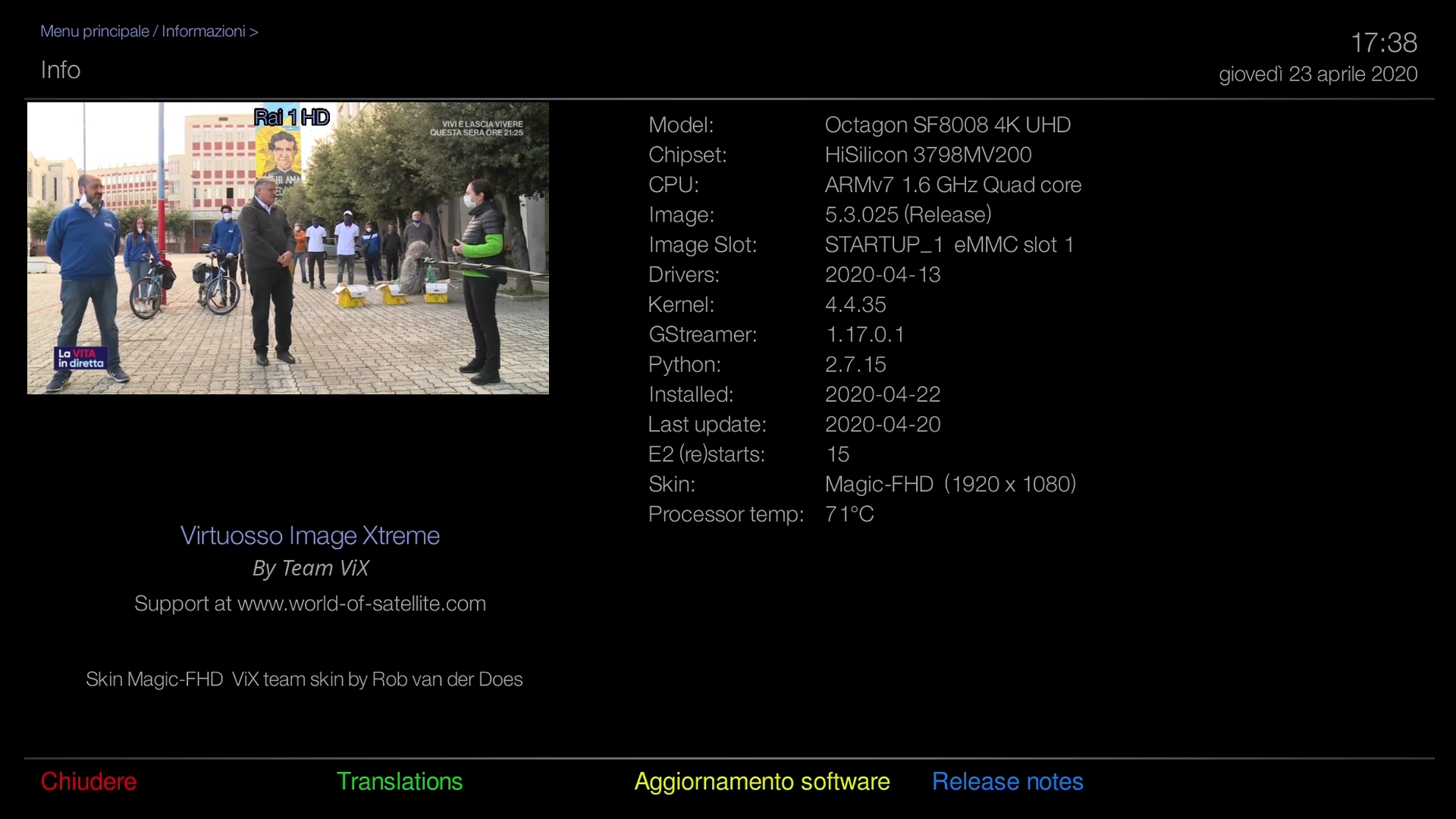Click the GStreamer: label

(702, 334)
